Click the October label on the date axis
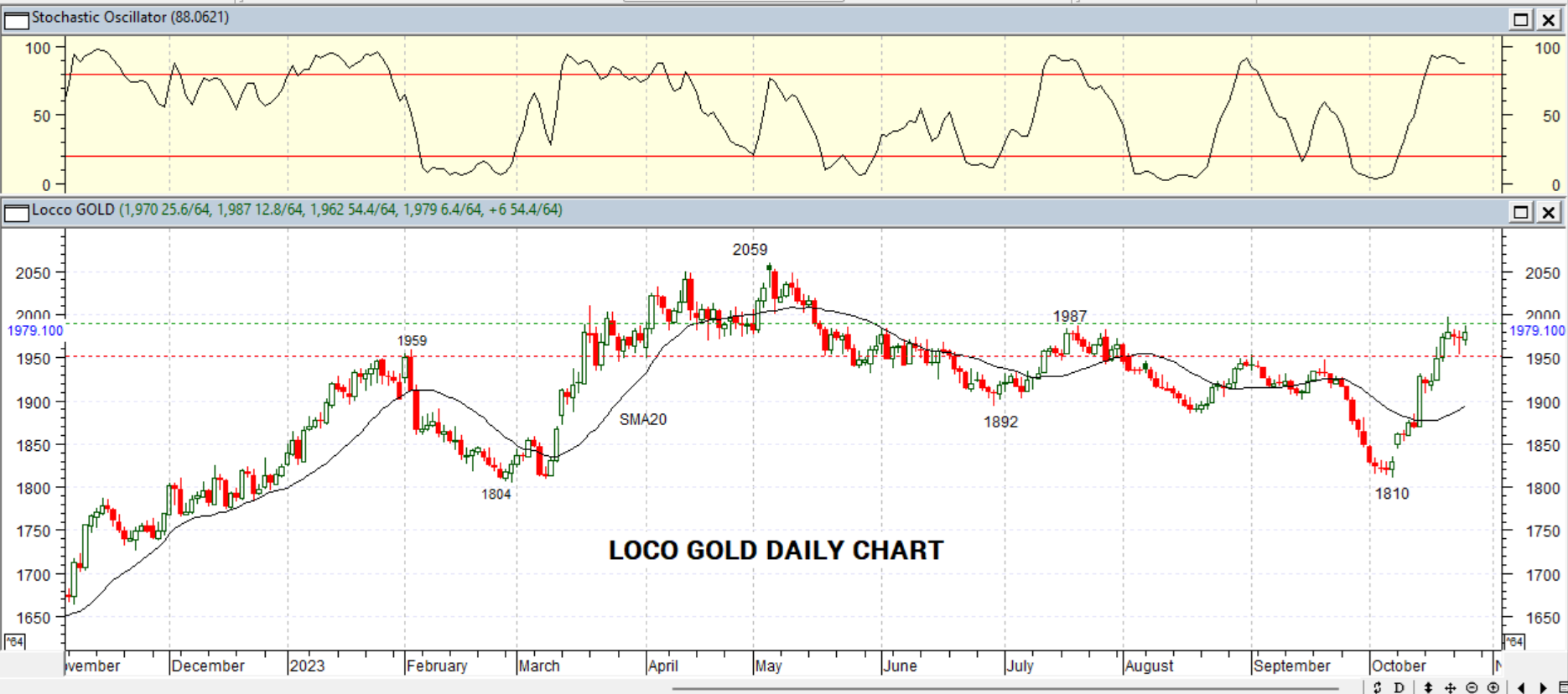The image size is (1568, 694). 1399,666
